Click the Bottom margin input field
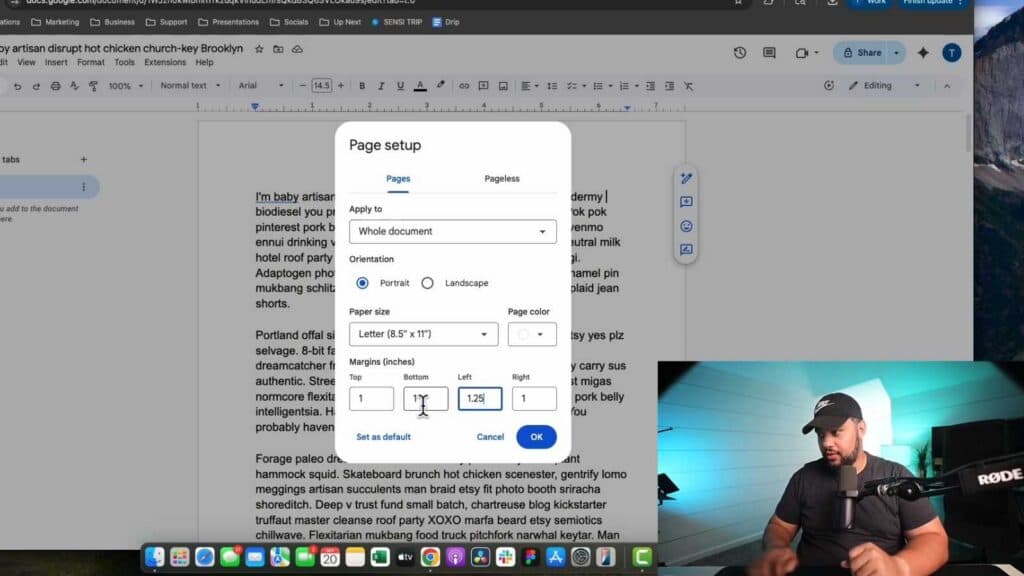The image size is (1024, 576). (x=425, y=398)
